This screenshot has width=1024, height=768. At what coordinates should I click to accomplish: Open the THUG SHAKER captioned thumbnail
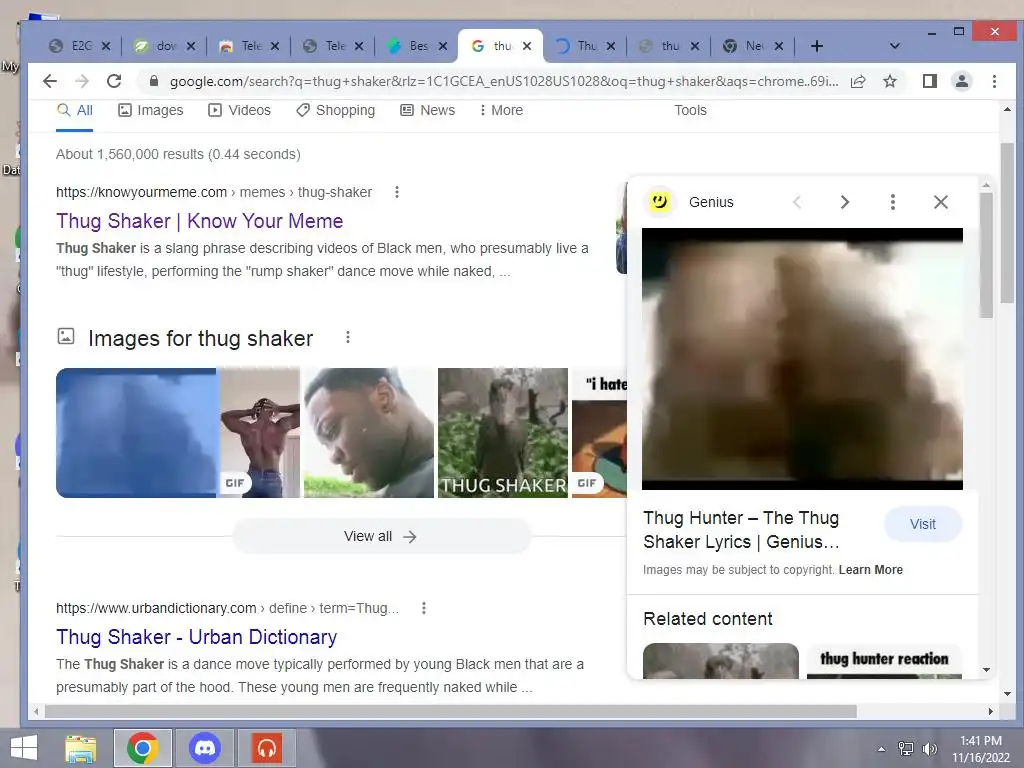[x=503, y=432]
